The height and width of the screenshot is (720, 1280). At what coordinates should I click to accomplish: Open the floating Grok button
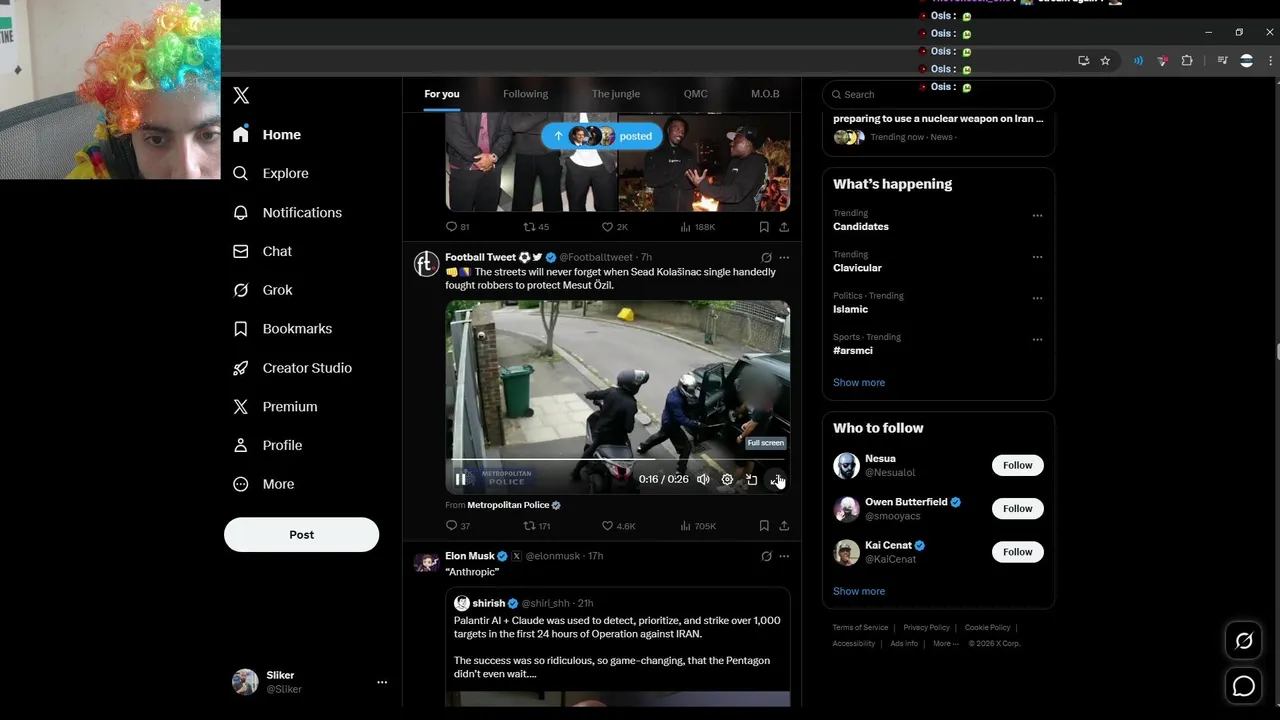(1244, 642)
